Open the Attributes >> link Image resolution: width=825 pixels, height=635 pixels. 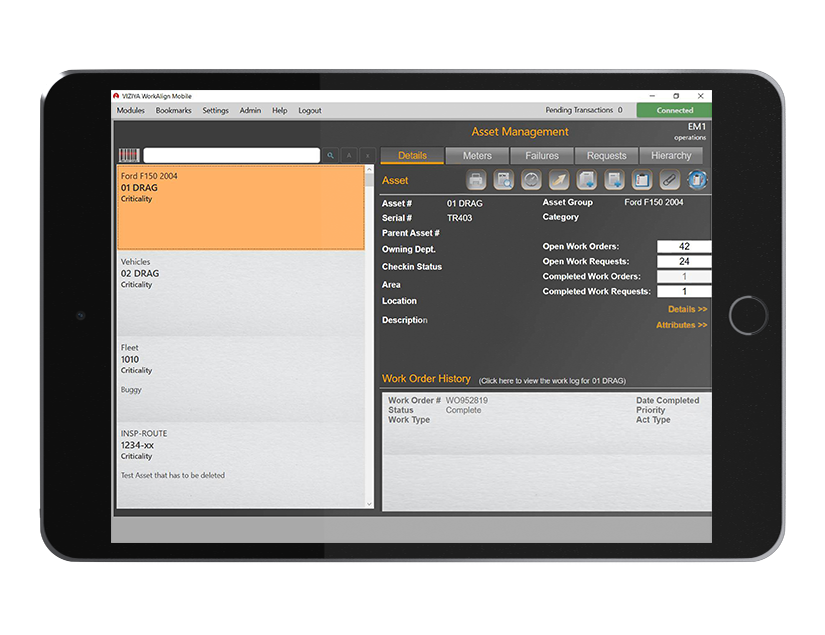682,324
